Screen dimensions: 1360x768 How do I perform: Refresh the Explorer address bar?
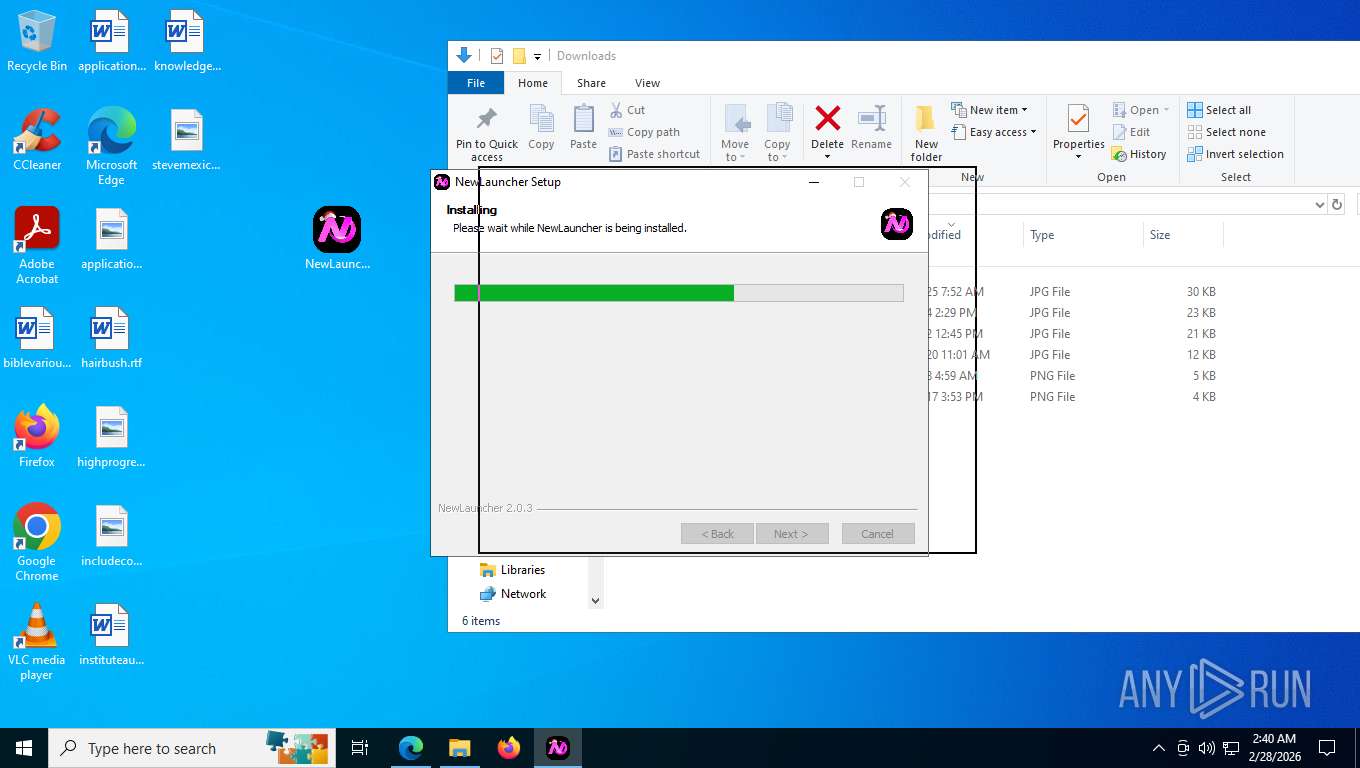point(1337,204)
